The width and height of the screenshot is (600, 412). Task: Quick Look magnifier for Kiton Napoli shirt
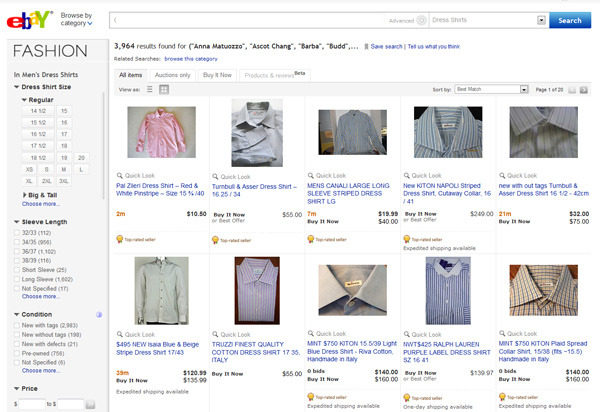(x=406, y=175)
